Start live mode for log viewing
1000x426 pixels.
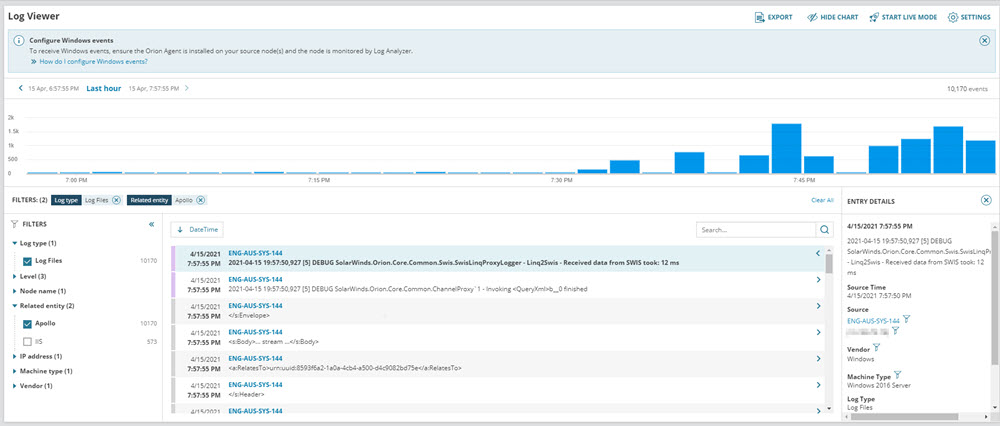pyautogui.click(x=903, y=17)
